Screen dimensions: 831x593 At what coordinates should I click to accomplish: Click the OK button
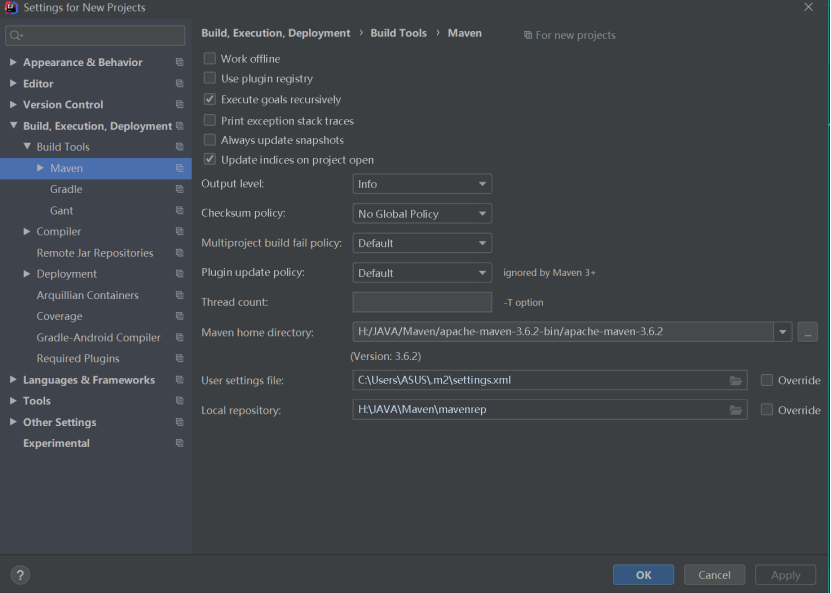tap(643, 575)
